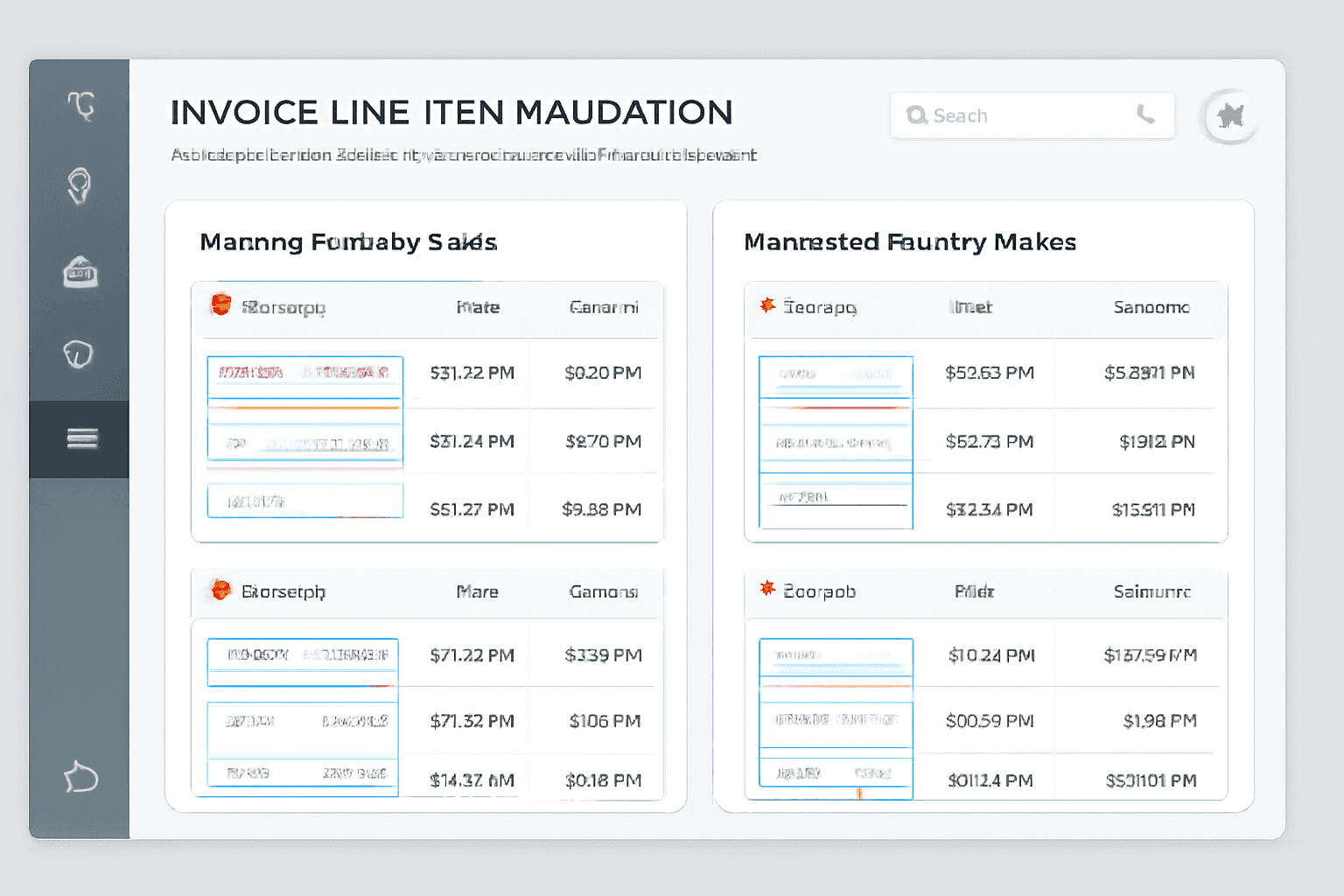Click the magnifier icon in search box

916,115
